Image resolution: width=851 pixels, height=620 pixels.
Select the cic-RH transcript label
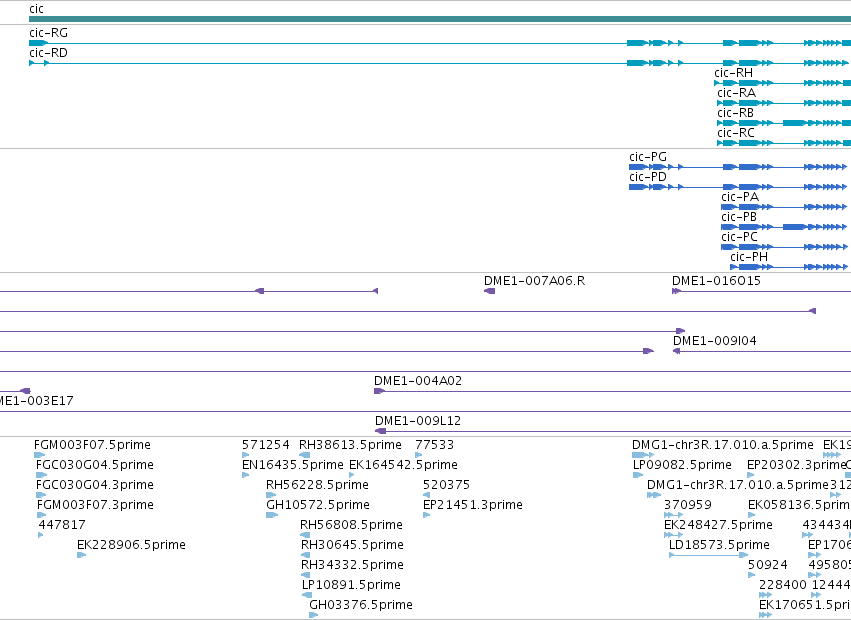733,73
